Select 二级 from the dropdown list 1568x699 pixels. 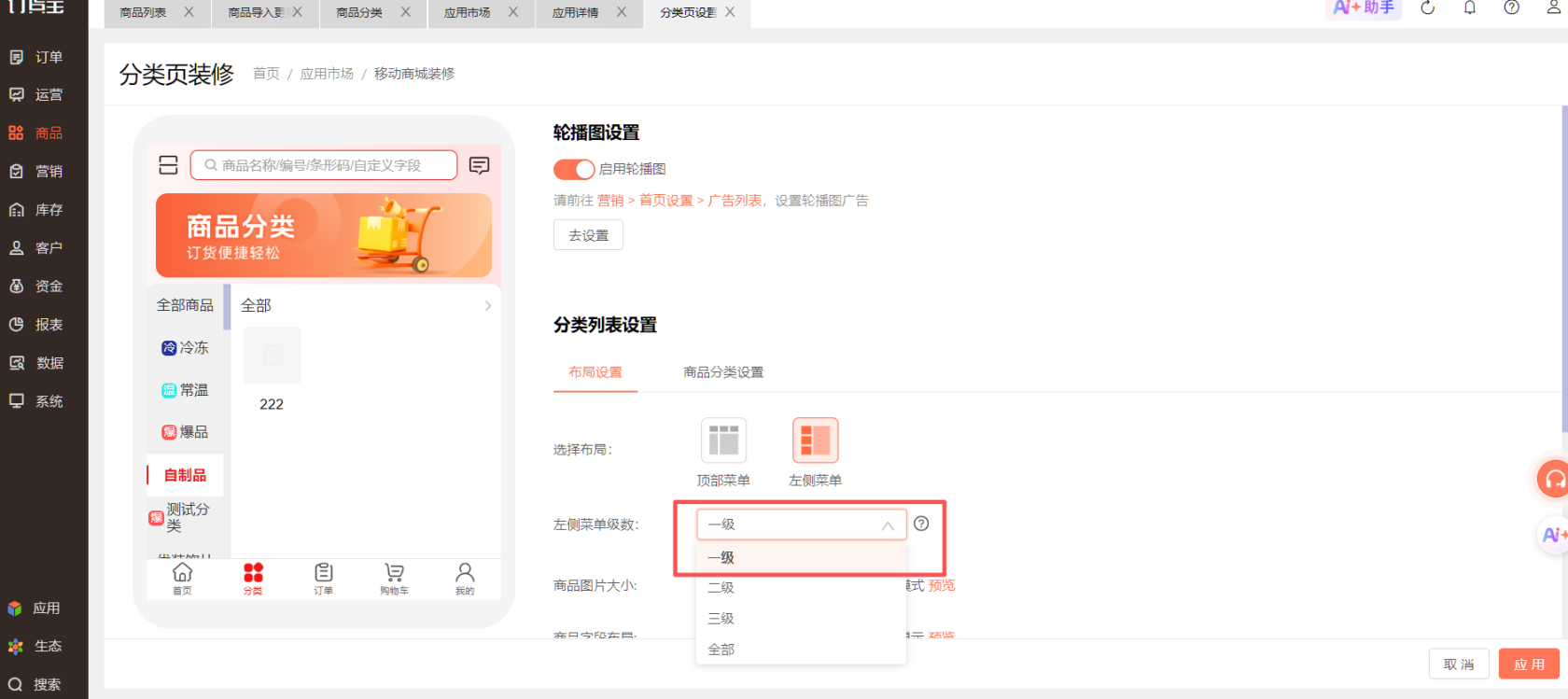click(801, 588)
